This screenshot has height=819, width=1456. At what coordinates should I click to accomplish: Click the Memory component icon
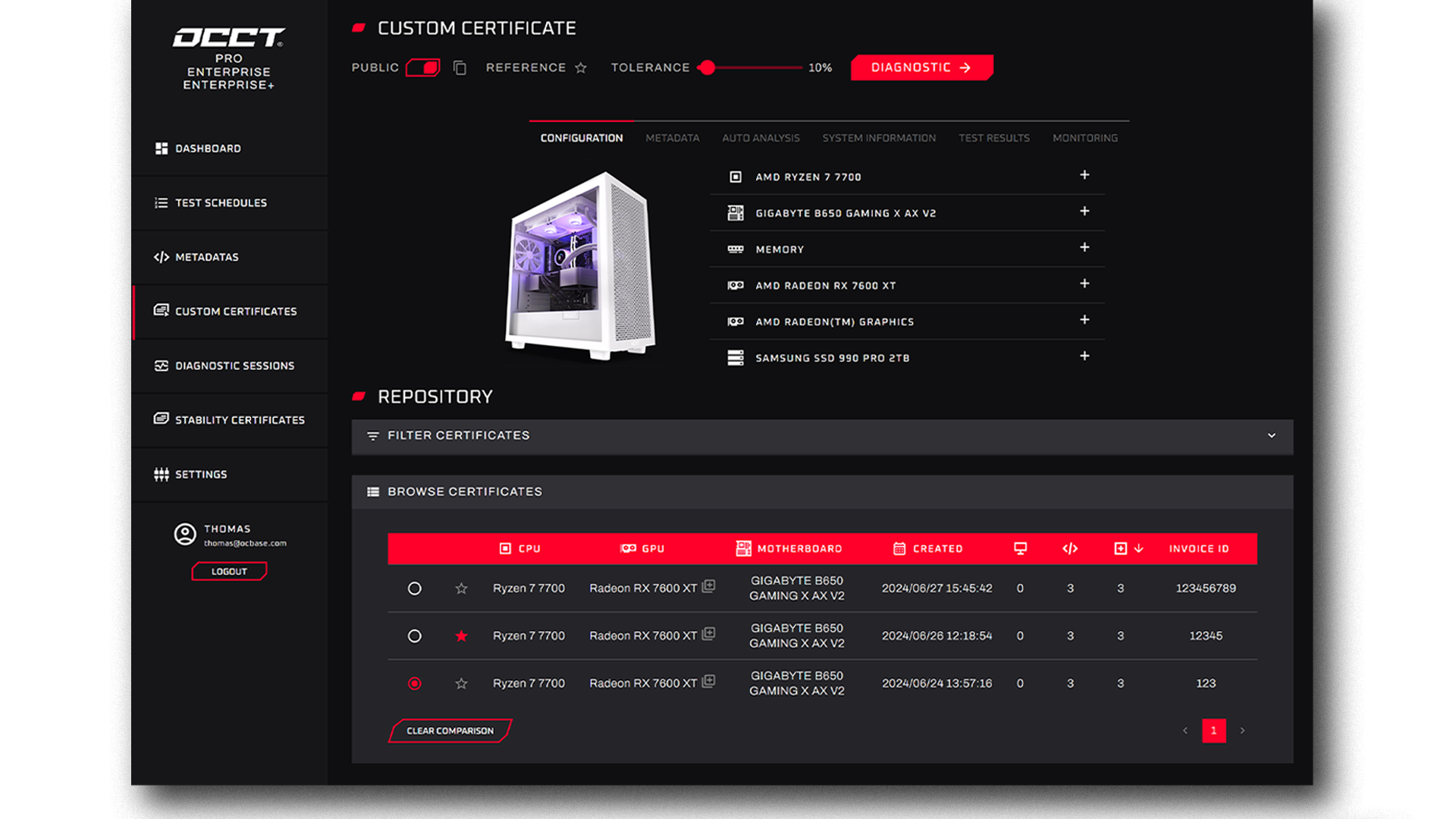click(x=735, y=249)
